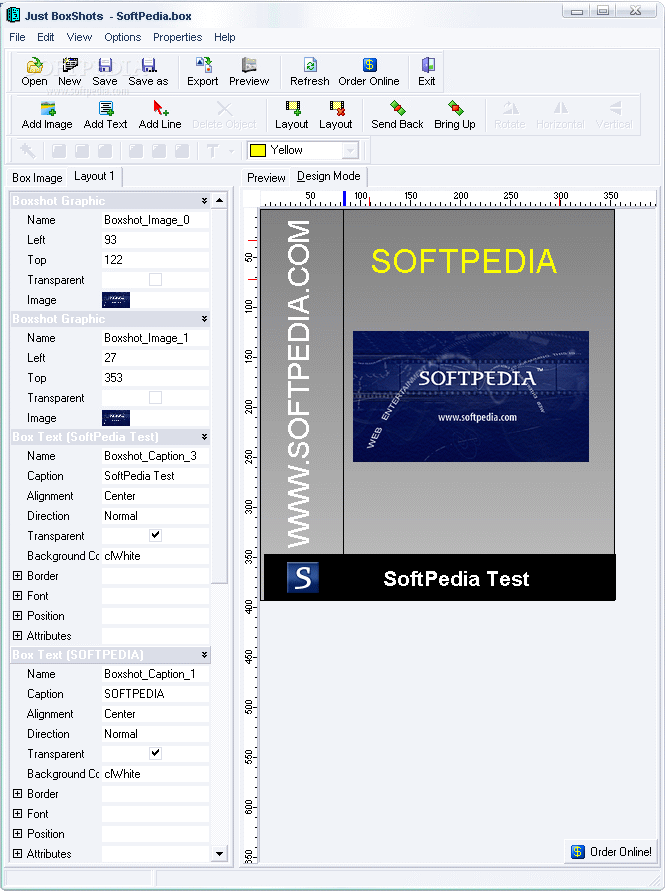Expand Attributes under Boxshot_Caption_3

point(18,635)
